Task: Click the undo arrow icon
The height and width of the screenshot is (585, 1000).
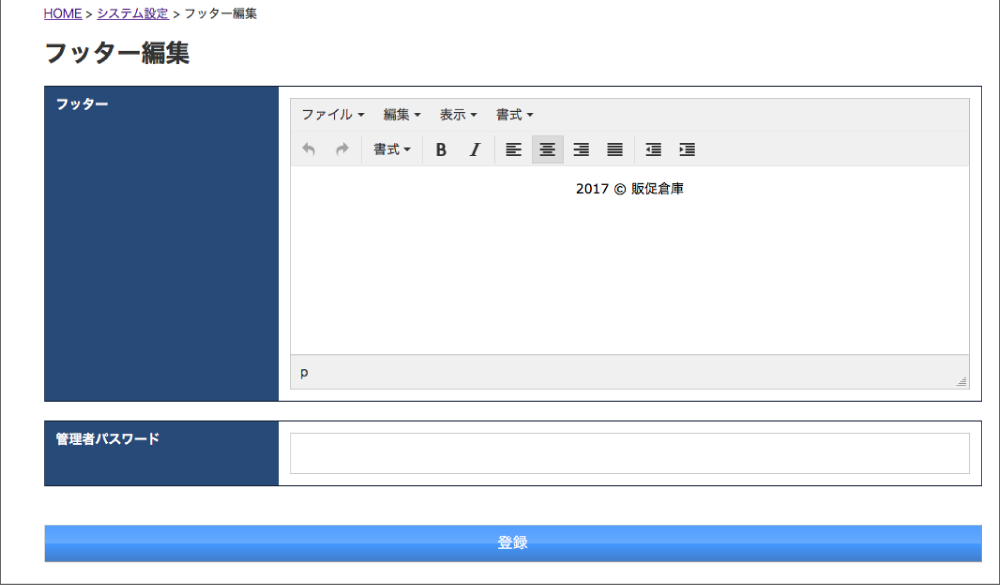Action: click(309, 149)
